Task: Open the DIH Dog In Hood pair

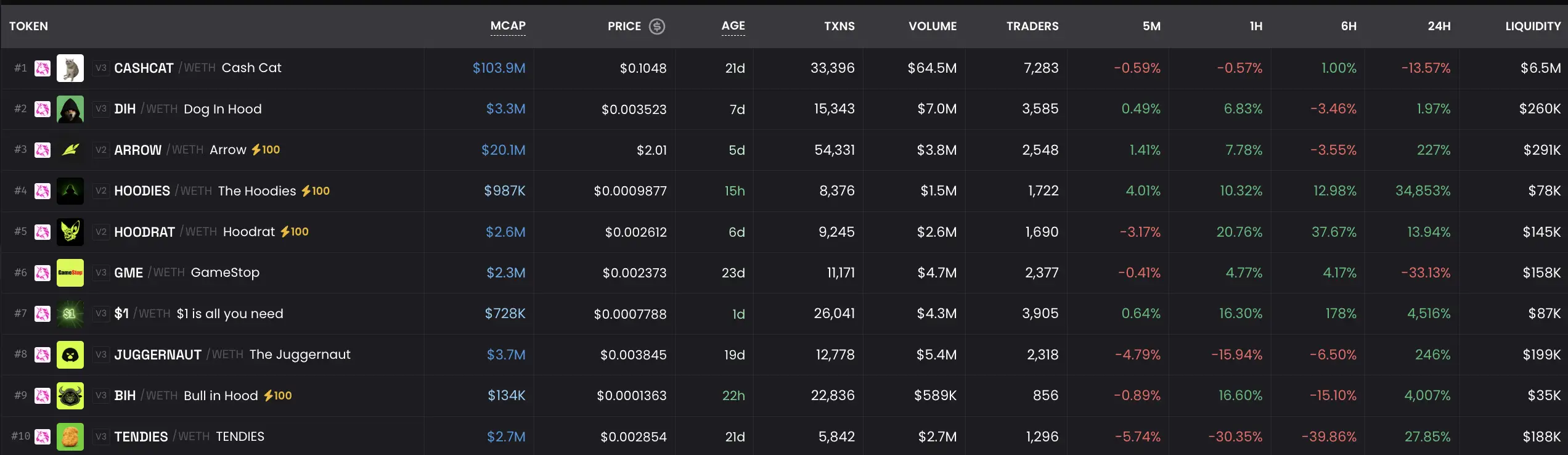Action: coord(188,109)
